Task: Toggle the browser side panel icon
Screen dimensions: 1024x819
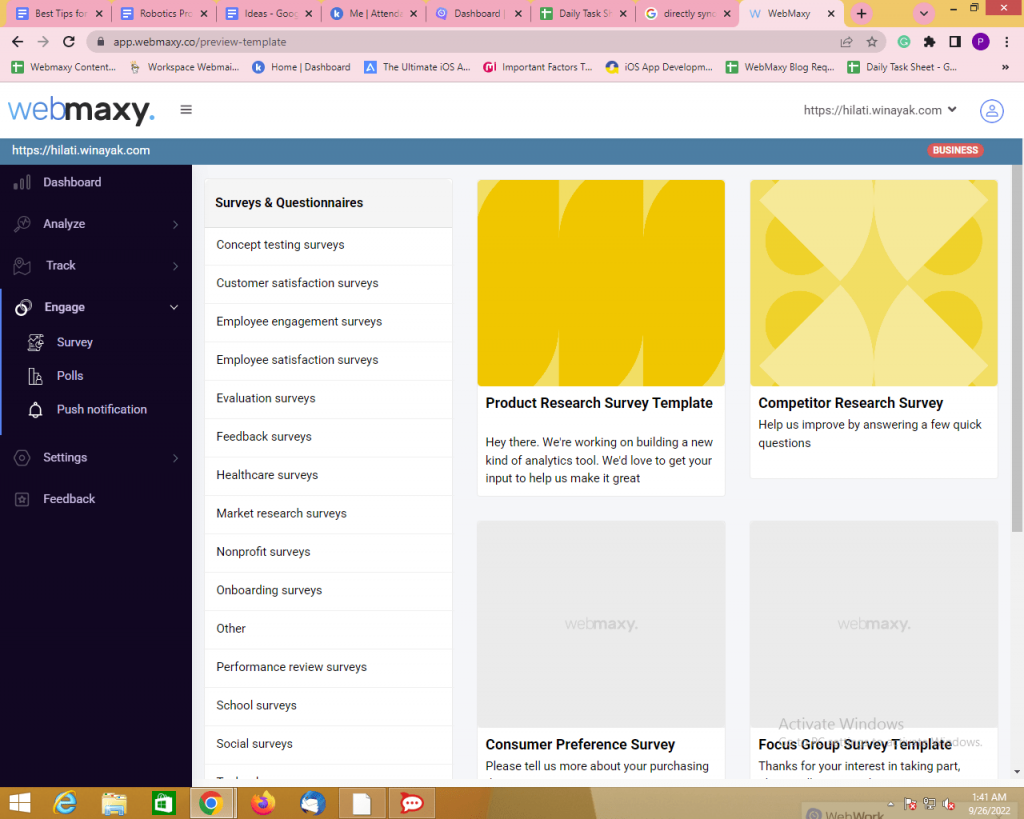Action: coord(954,42)
